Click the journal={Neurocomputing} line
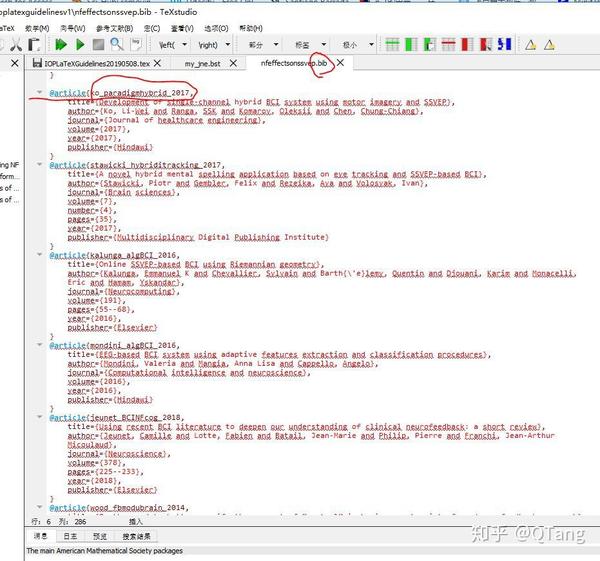600x561 pixels. click(x=123, y=292)
